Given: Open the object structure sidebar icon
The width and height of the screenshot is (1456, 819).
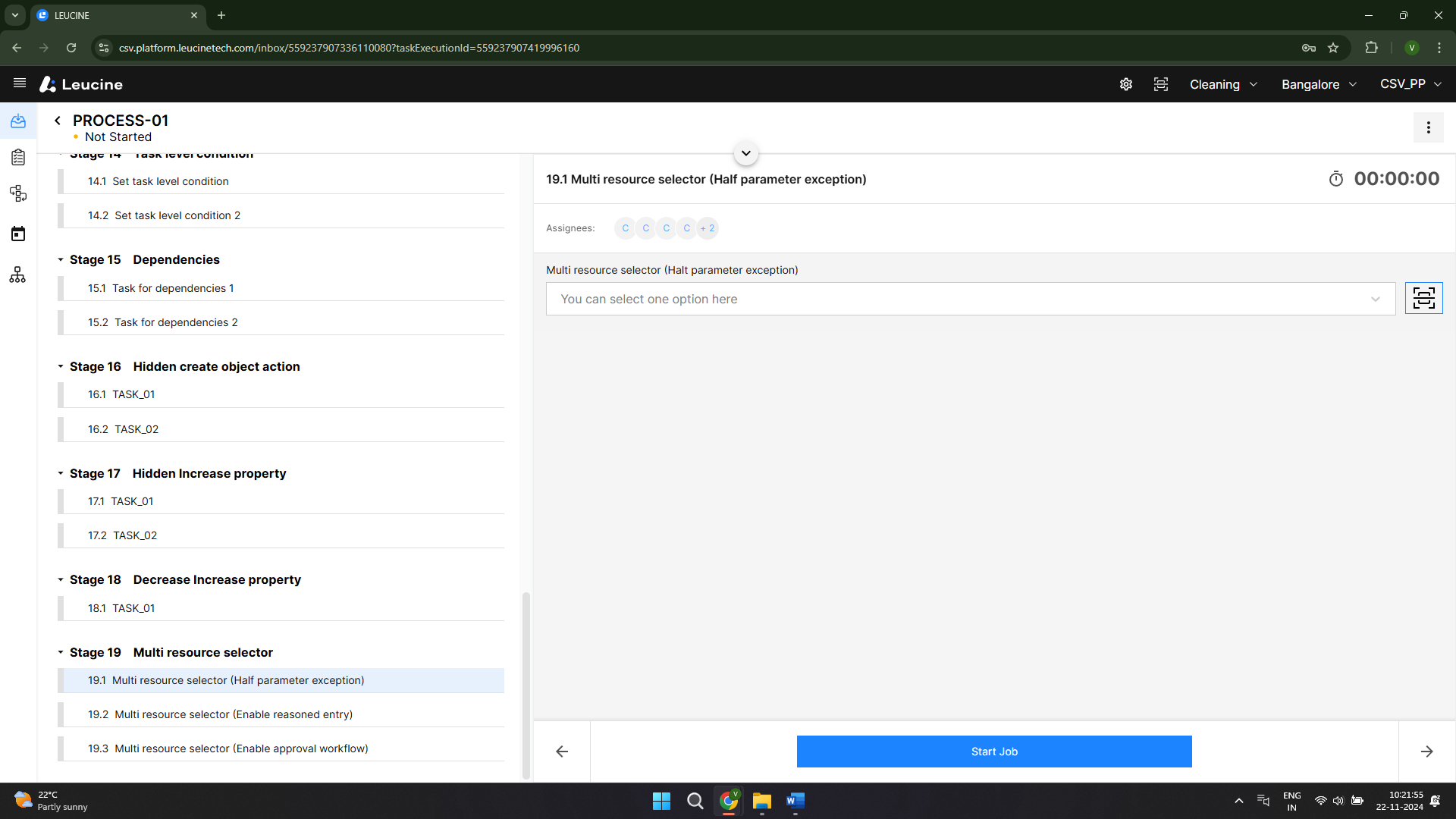Looking at the screenshot, I should click(18, 193).
